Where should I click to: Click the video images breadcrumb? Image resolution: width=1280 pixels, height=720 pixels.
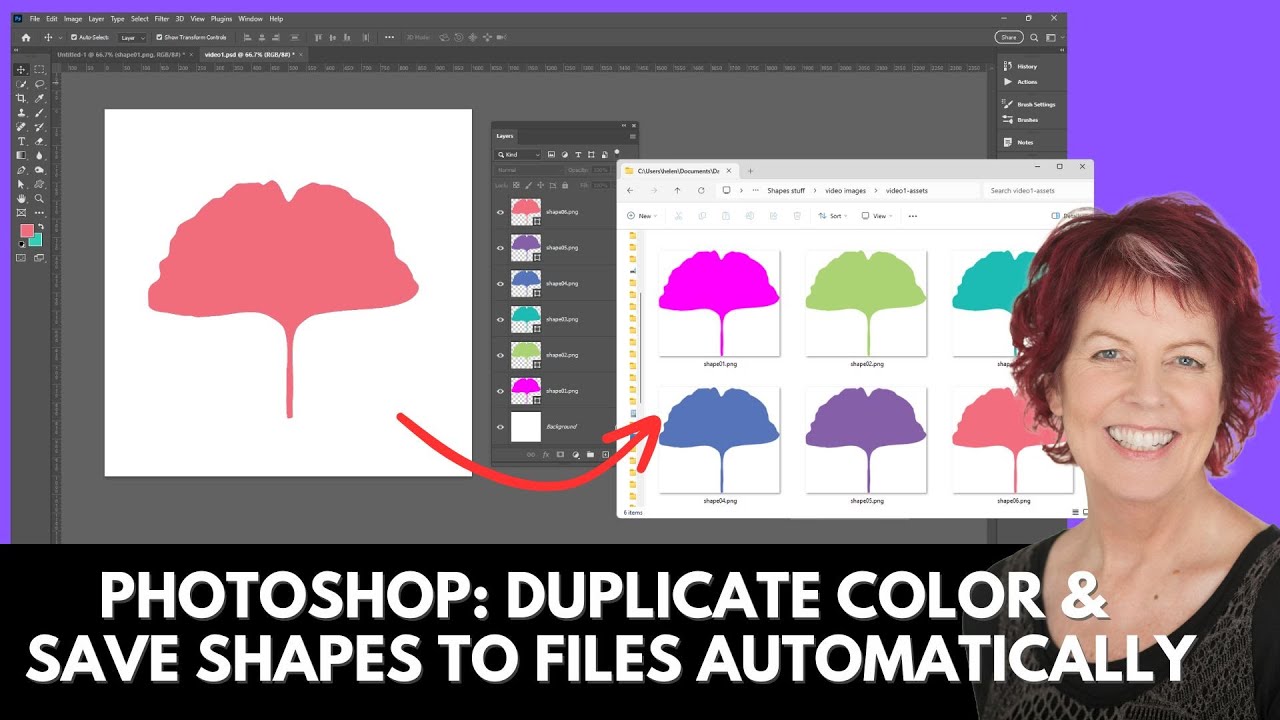[846, 190]
